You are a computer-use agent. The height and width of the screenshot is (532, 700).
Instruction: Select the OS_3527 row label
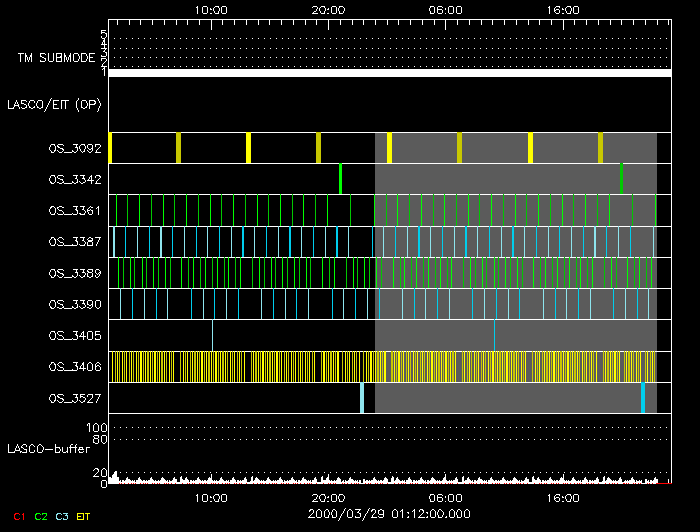75,398
